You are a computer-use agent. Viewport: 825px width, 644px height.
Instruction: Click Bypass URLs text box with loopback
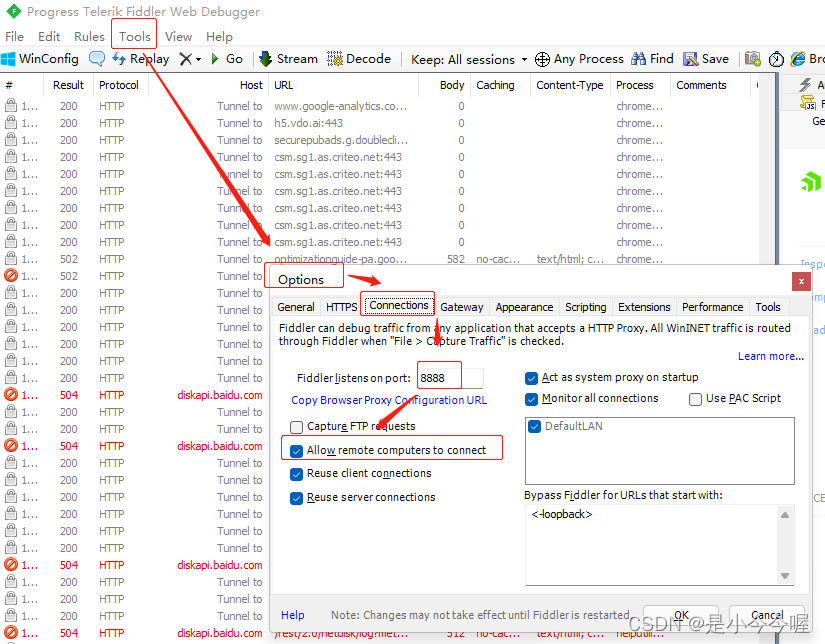(x=652, y=545)
